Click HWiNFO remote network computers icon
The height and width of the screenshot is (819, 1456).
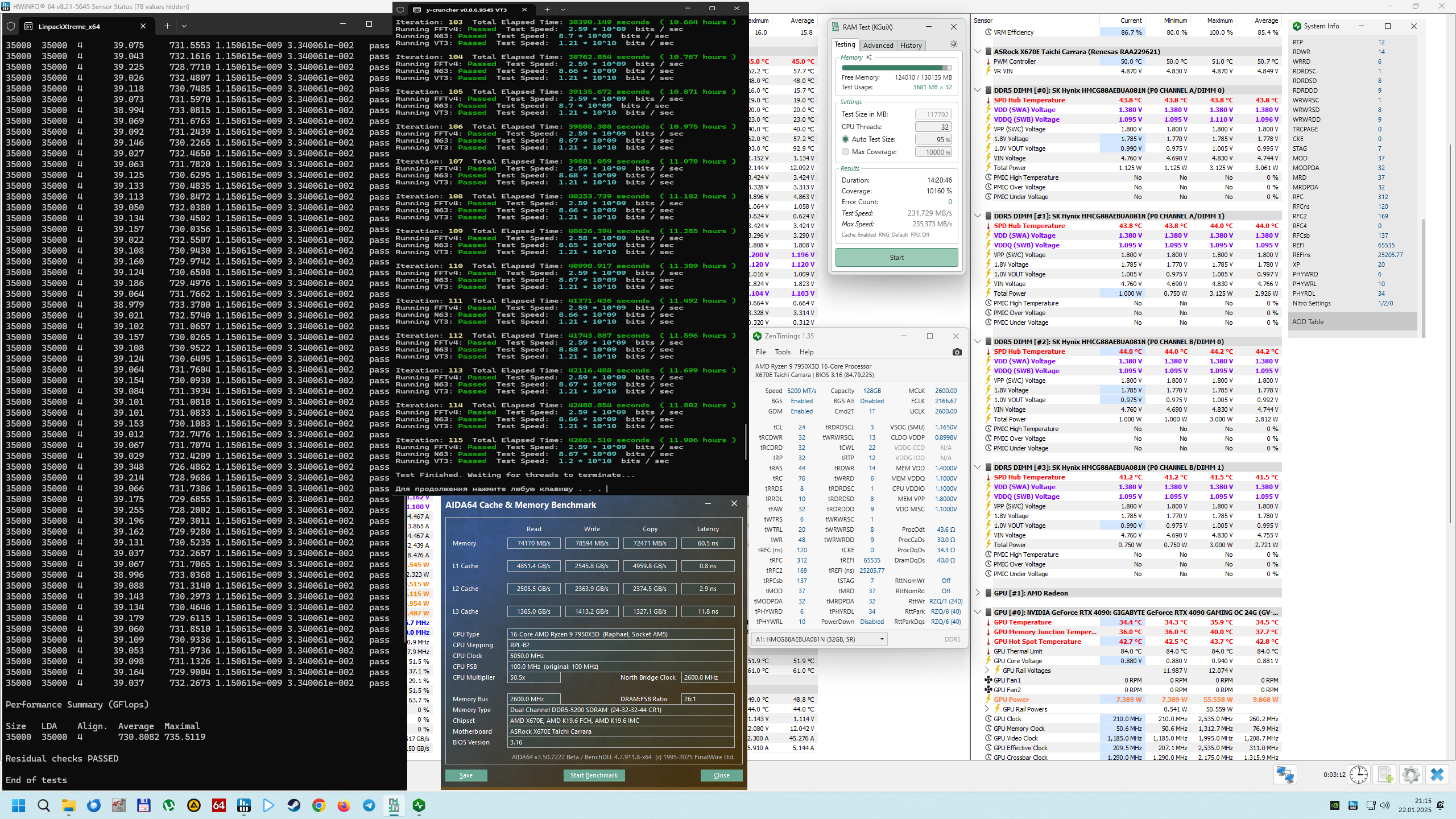click(x=1285, y=775)
